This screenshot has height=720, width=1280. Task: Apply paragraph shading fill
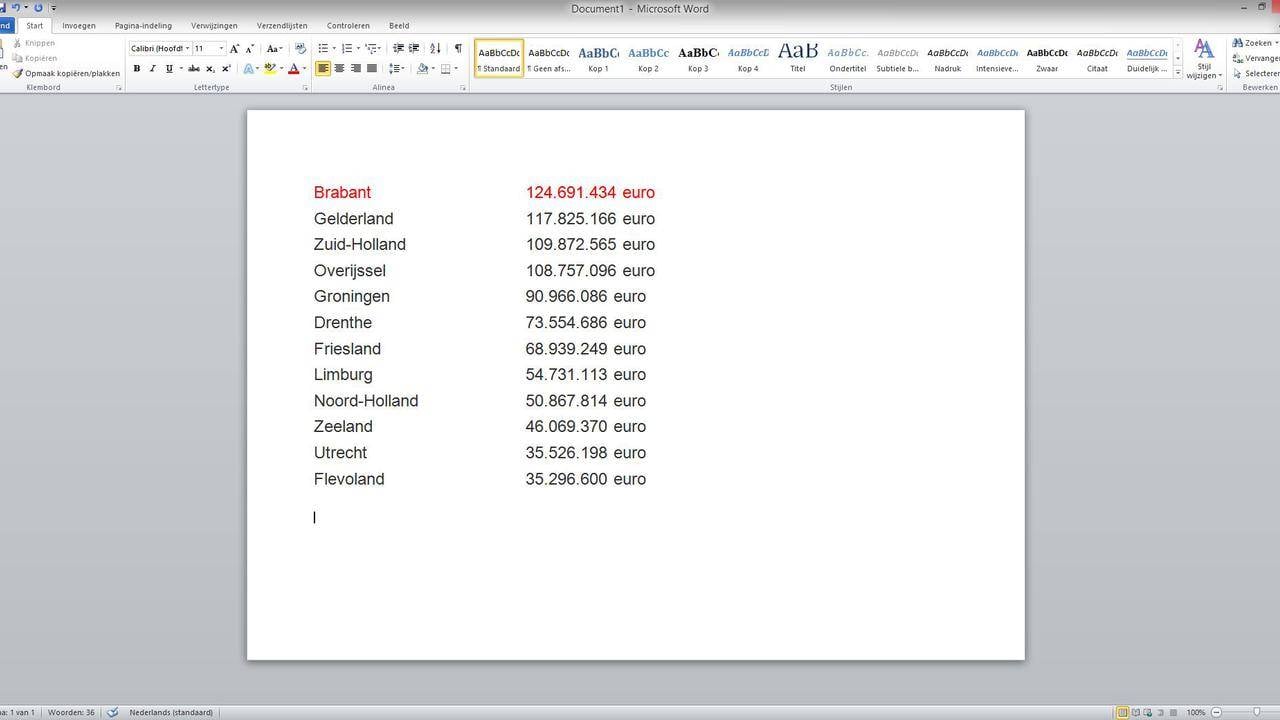pos(422,69)
